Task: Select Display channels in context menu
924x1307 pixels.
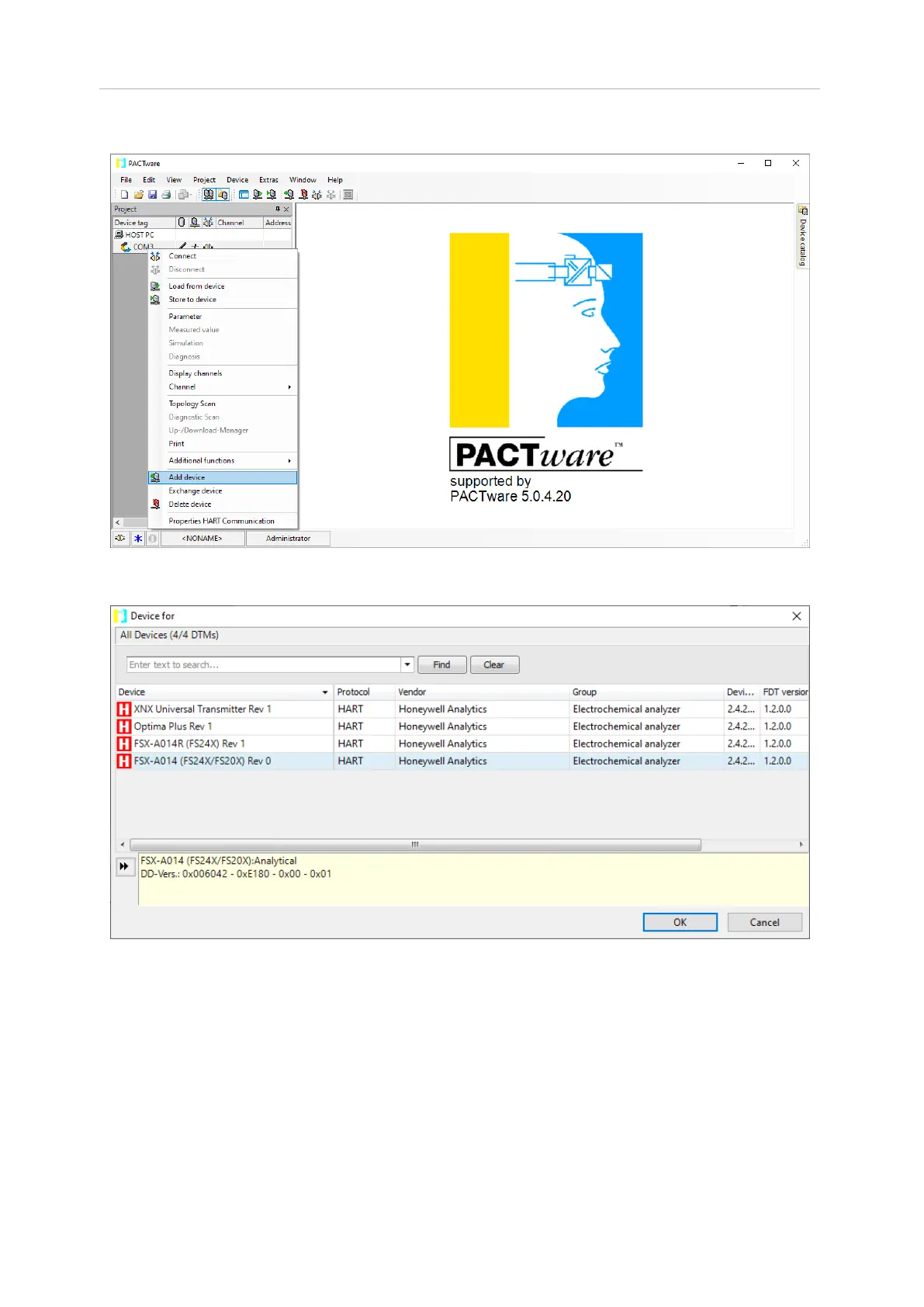Action: point(223,373)
